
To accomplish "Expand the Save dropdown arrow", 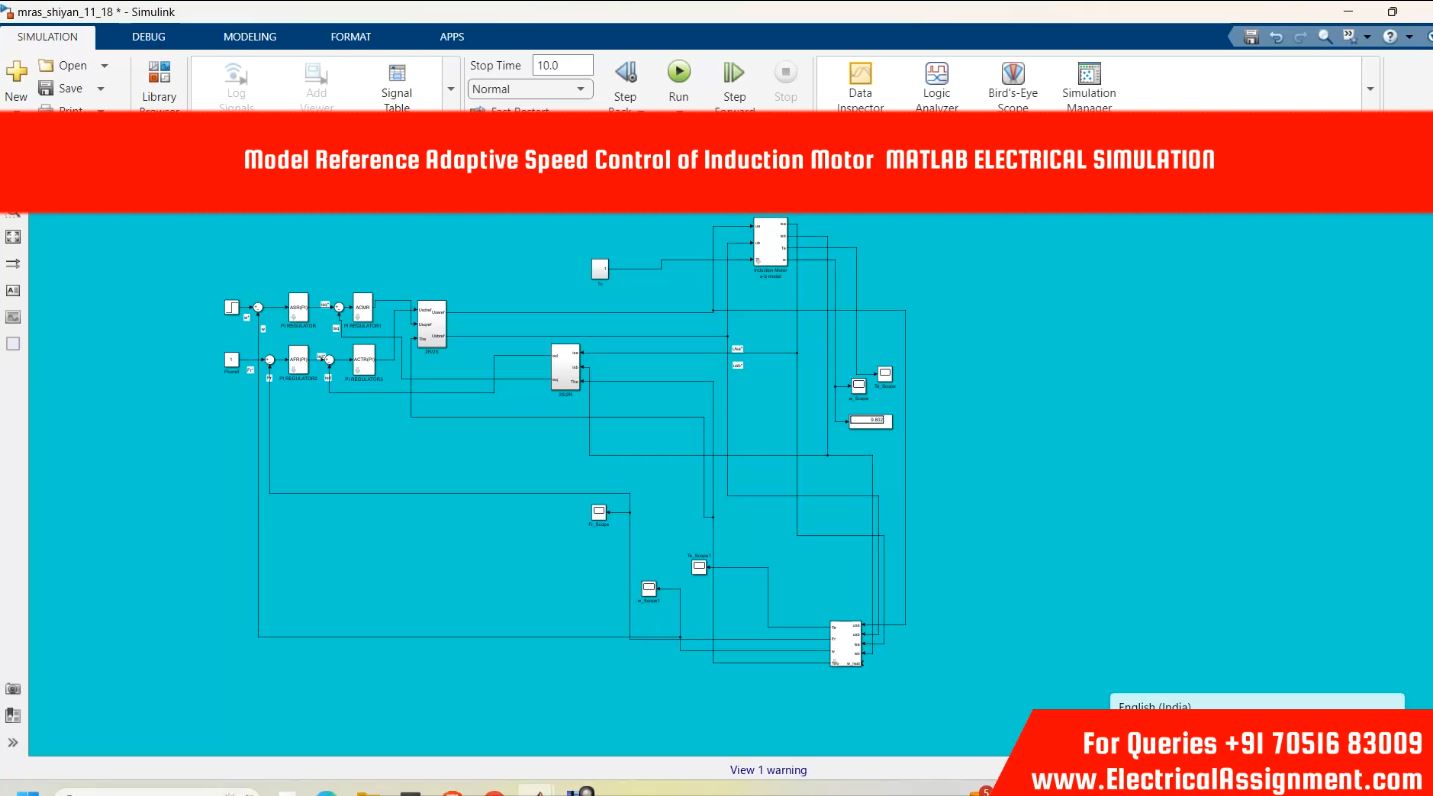I will [101, 89].
